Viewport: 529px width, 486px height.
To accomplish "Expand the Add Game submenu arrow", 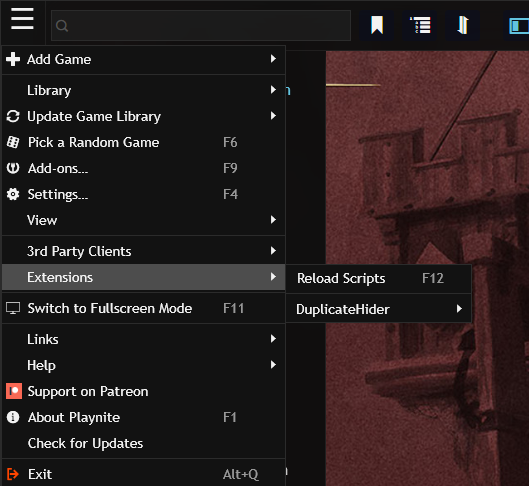I will point(273,59).
